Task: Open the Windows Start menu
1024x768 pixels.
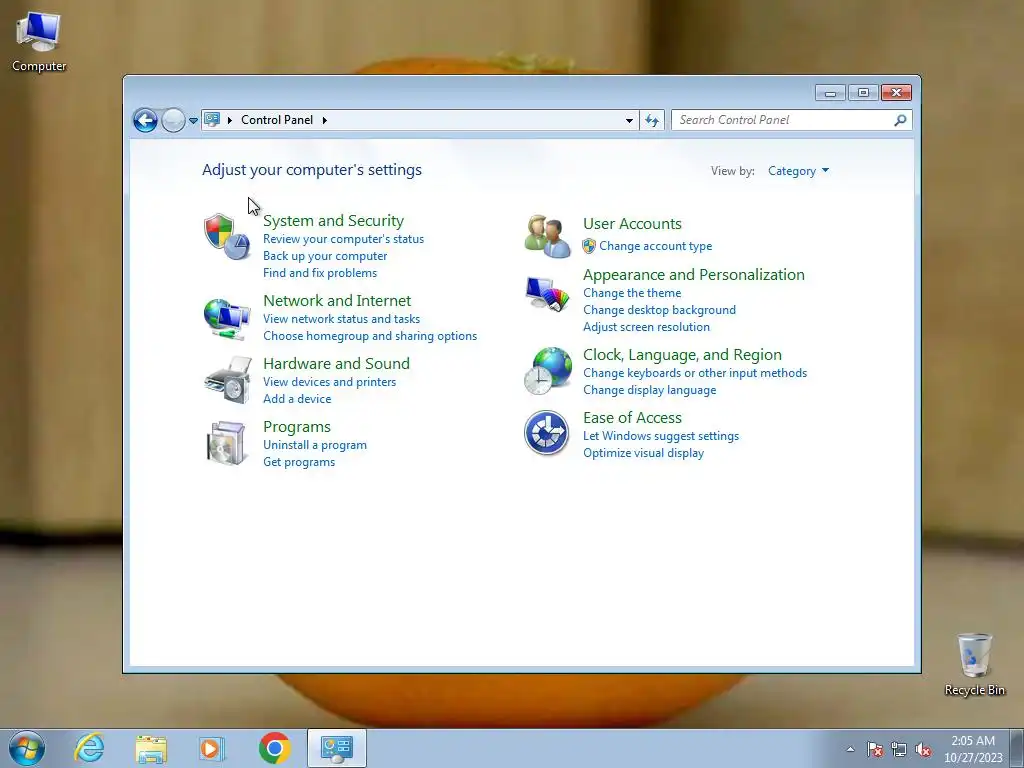Action: point(27,748)
